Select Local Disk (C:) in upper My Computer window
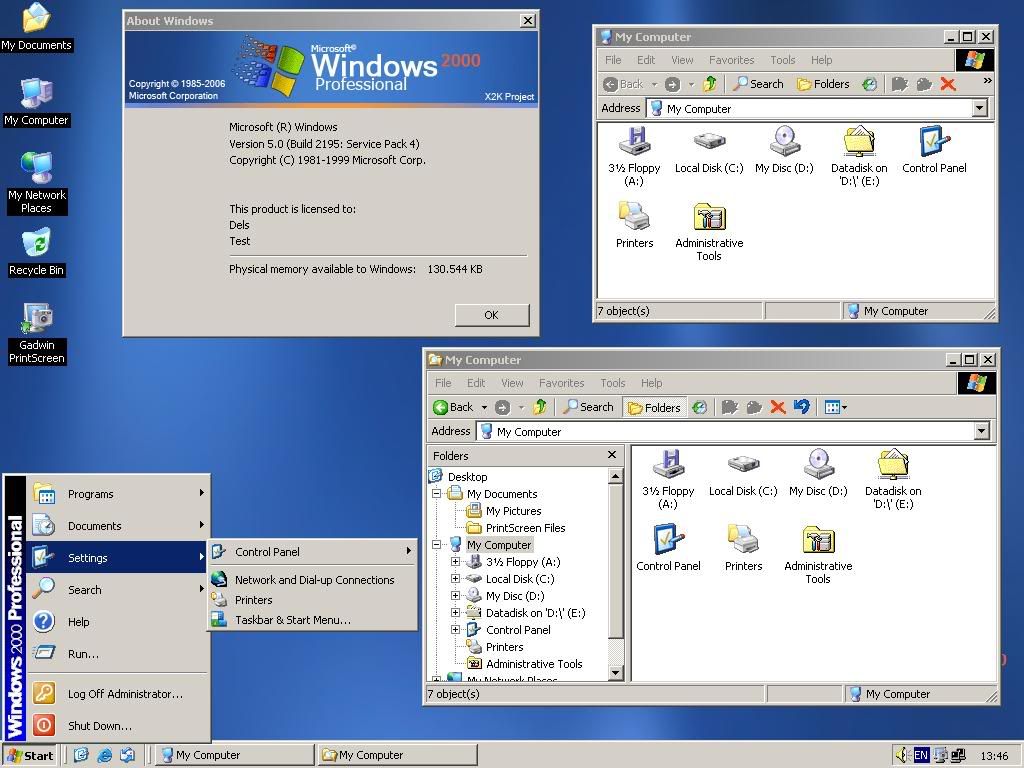1024x768 pixels. pyautogui.click(x=709, y=150)
